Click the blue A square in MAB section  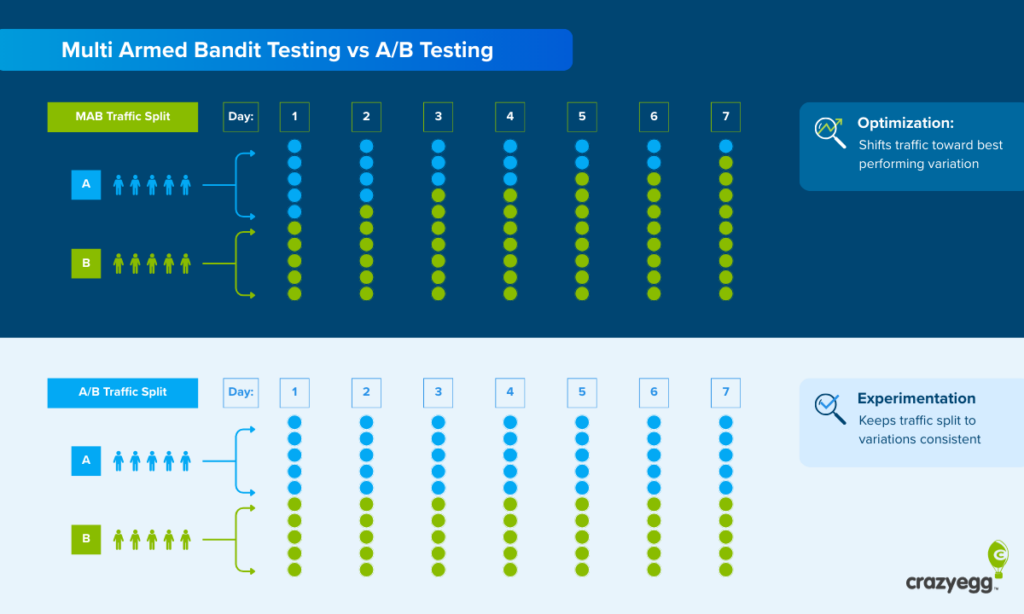[86, 184]
